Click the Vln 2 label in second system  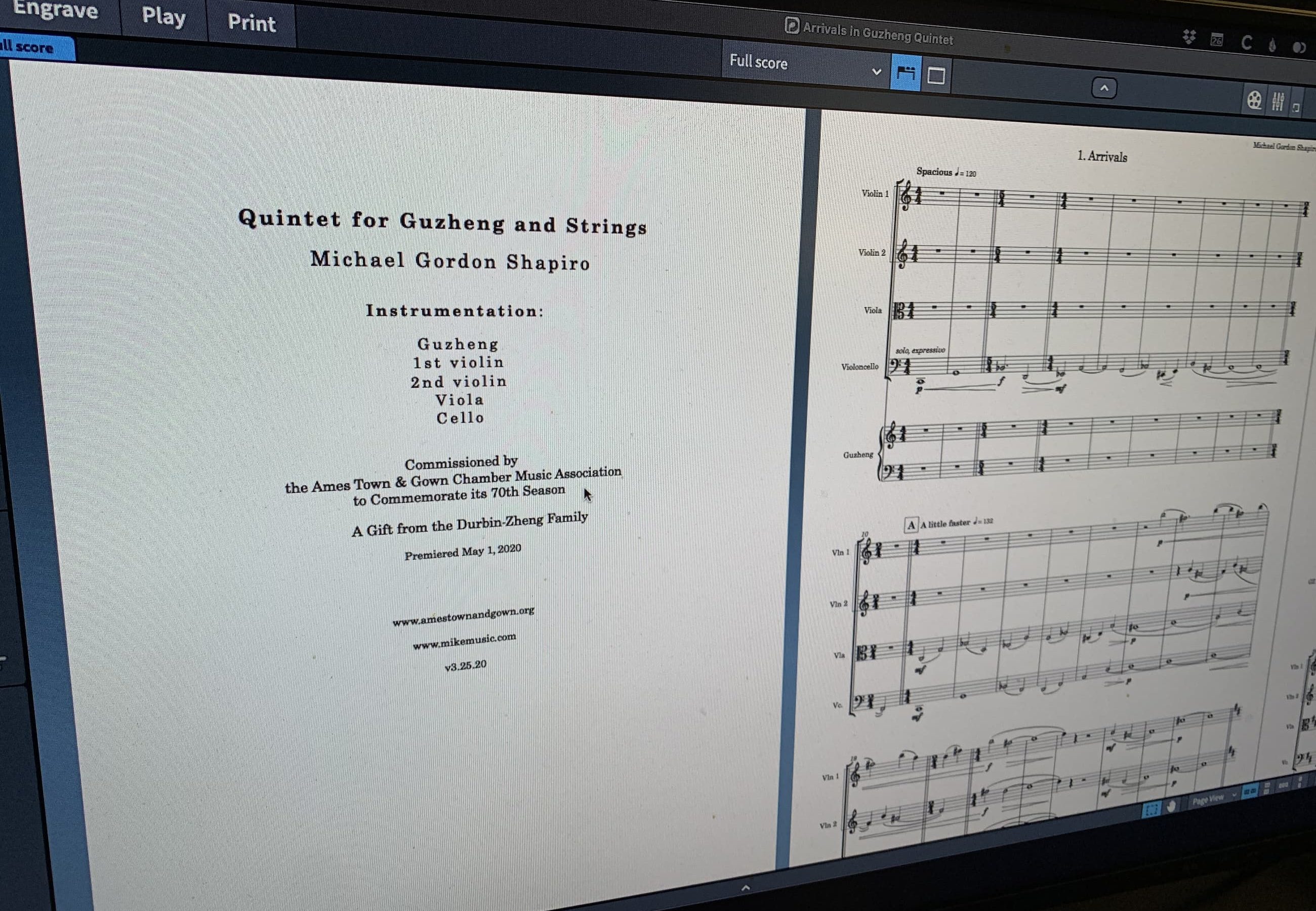[838, 603]
